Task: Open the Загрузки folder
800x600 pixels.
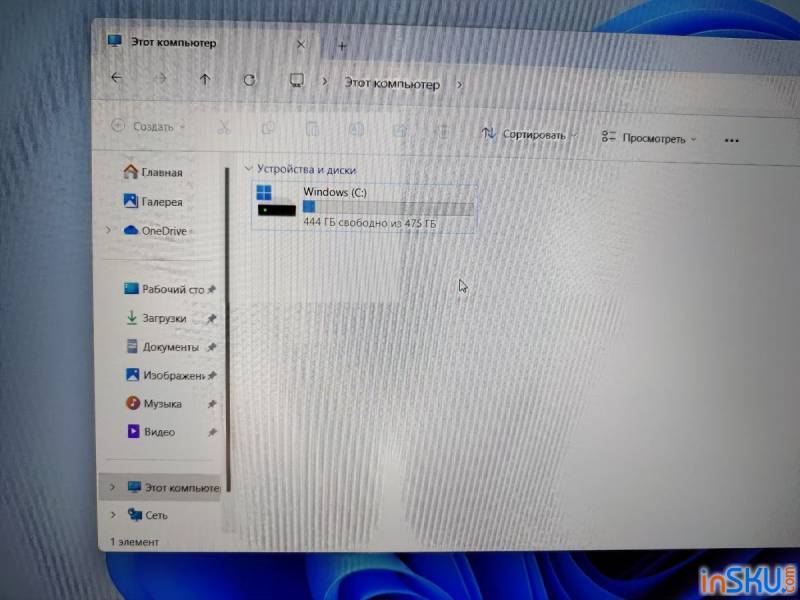Action: click(x=156, y=318)
